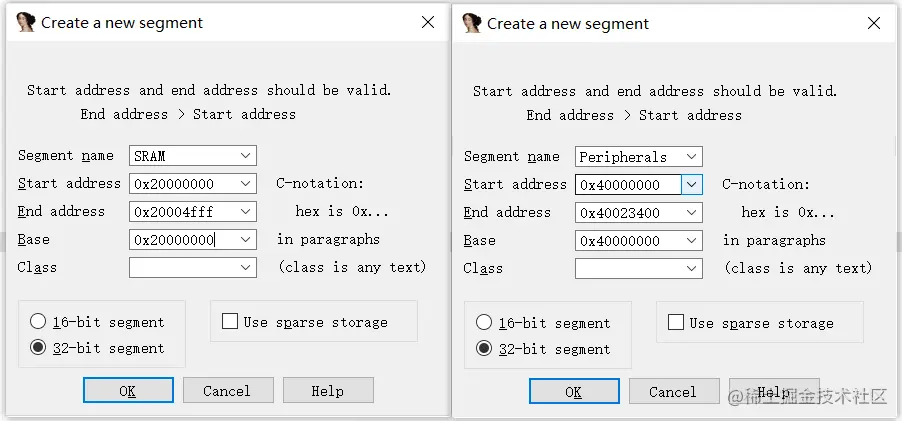Viewport: 902px width, 421px height.
Task: Open Base dropdown in Peripherals dialog
Action: [x=691, y=240]
